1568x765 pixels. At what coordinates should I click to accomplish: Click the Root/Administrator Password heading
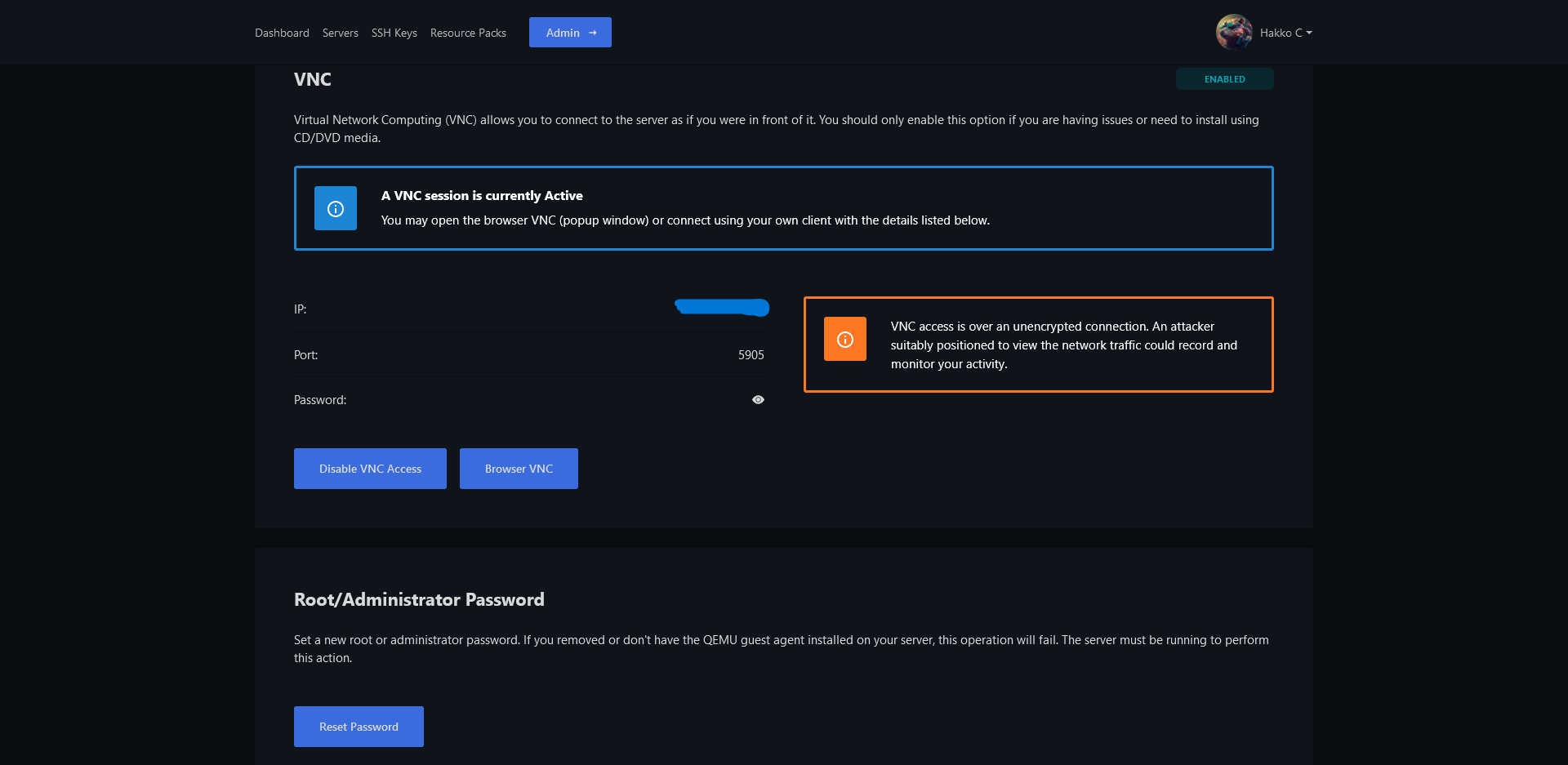419,600
